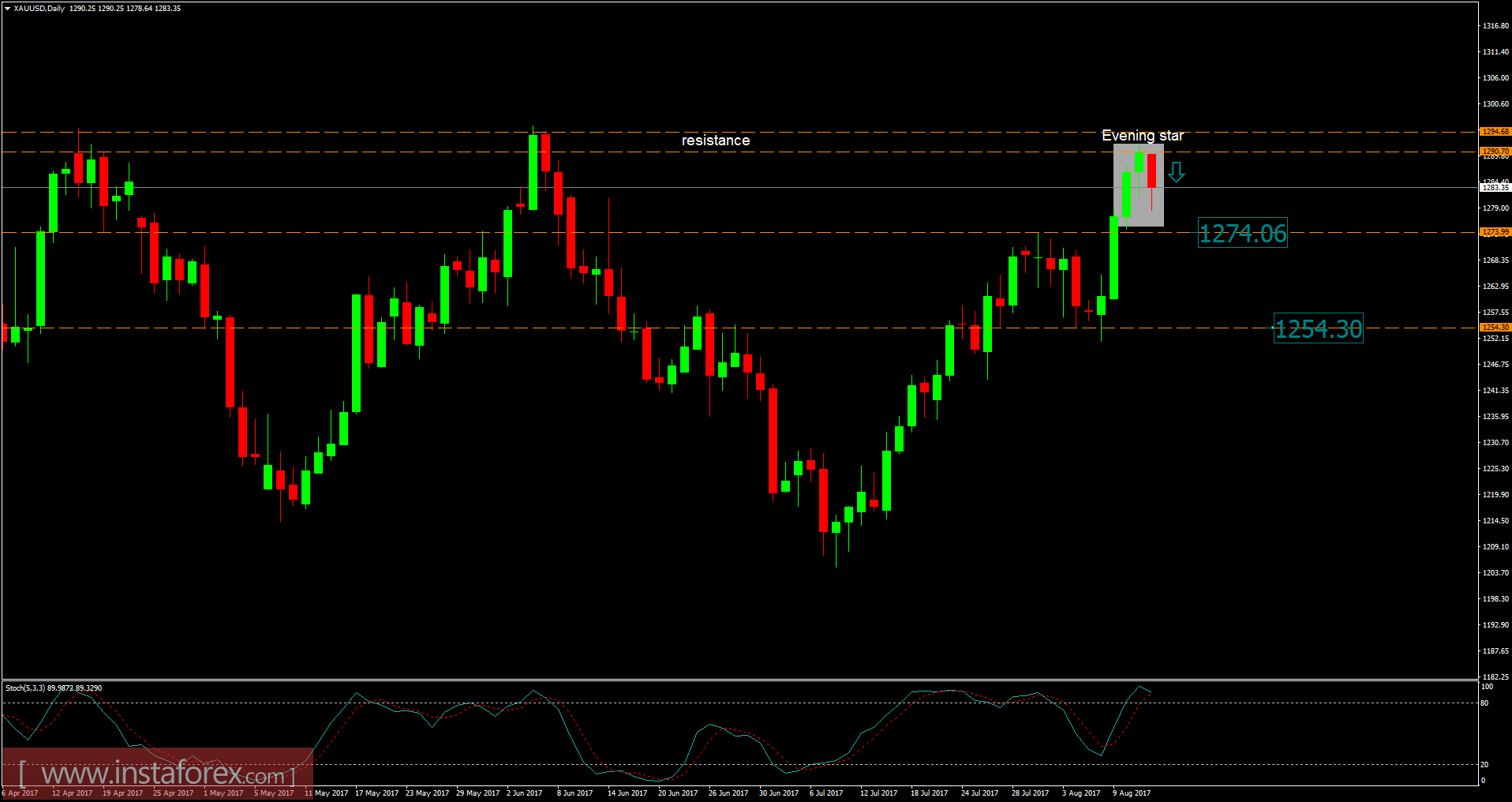Click the orange 1254.30 axis price tag
The image size is (1512, 802).
(1494, 327)
